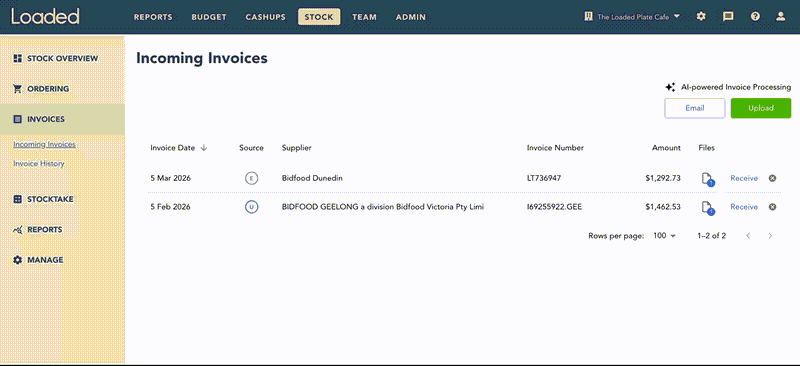Click the Loaded logo

coord(45,16)
